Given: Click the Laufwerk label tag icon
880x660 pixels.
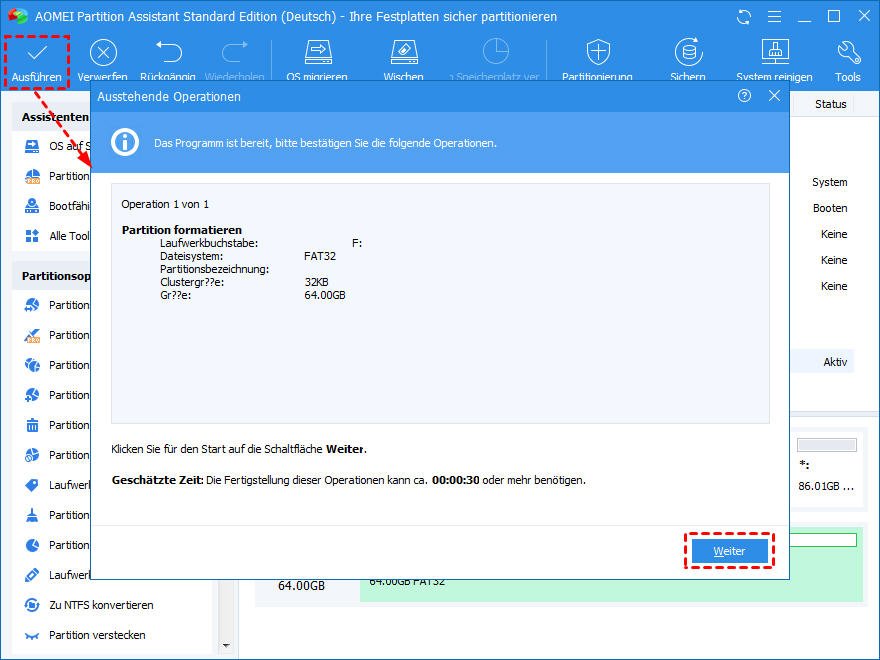Looking at the screenshot, I should coord(32,485).
